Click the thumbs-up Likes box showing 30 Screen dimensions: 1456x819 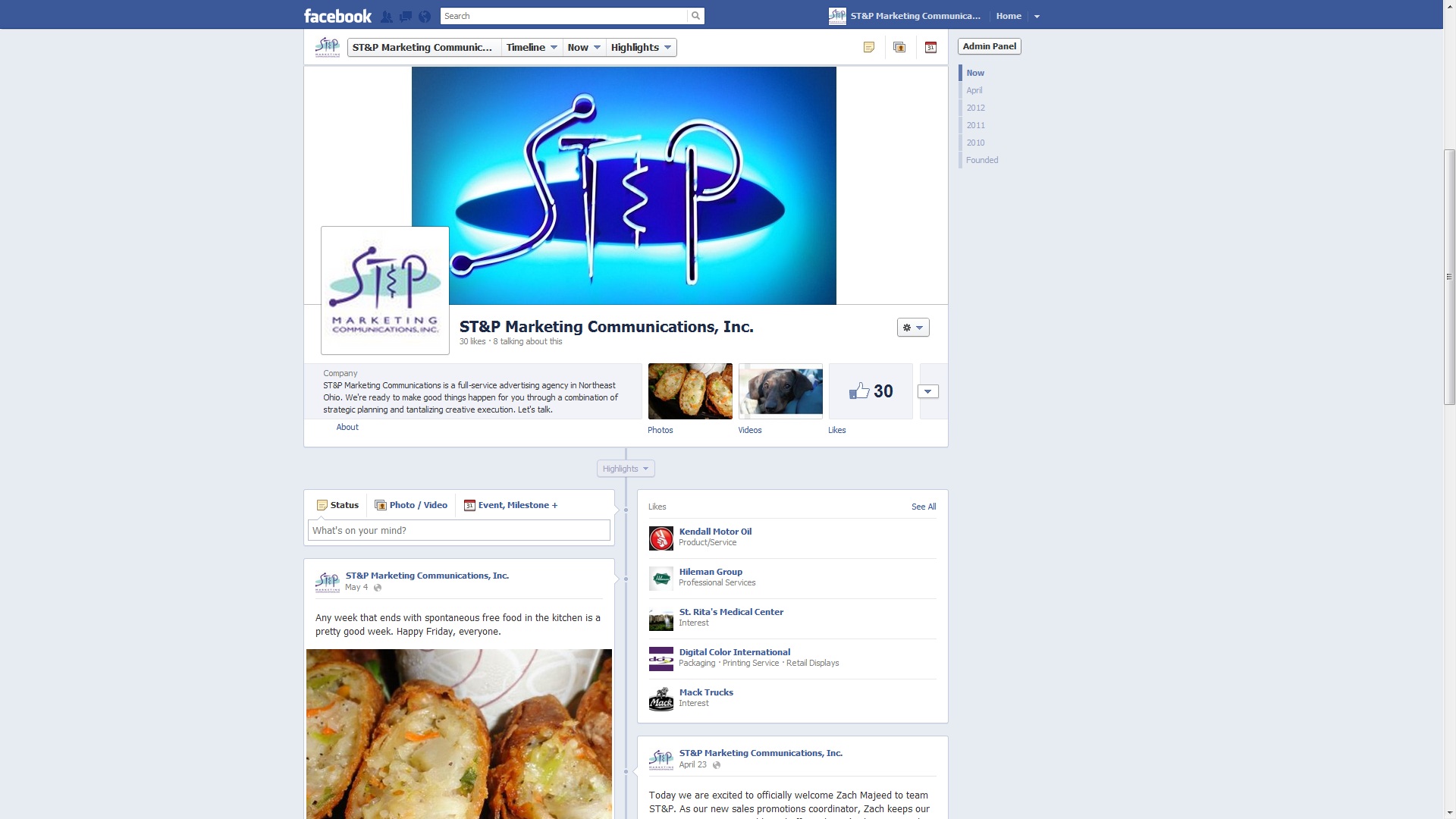(871, 391)
